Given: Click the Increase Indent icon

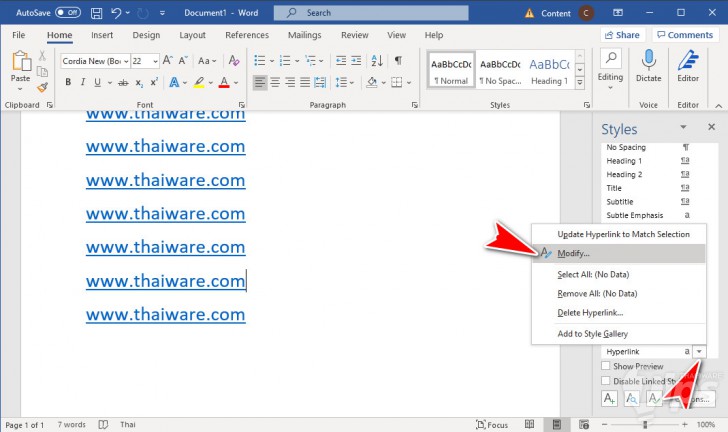Looking at the screenshot, I should (356, 60).
